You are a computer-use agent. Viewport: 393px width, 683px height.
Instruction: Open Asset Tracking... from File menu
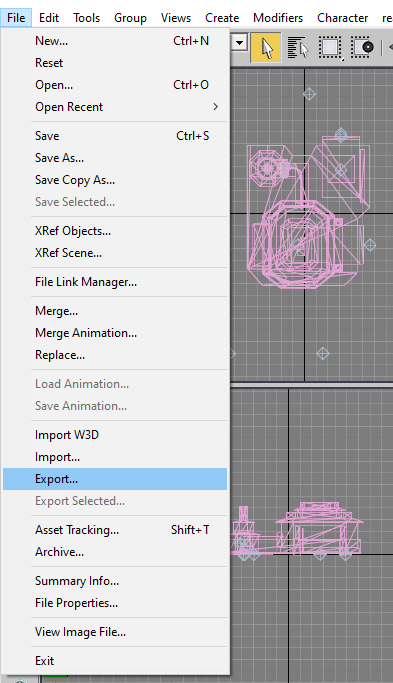coord(115,530)
